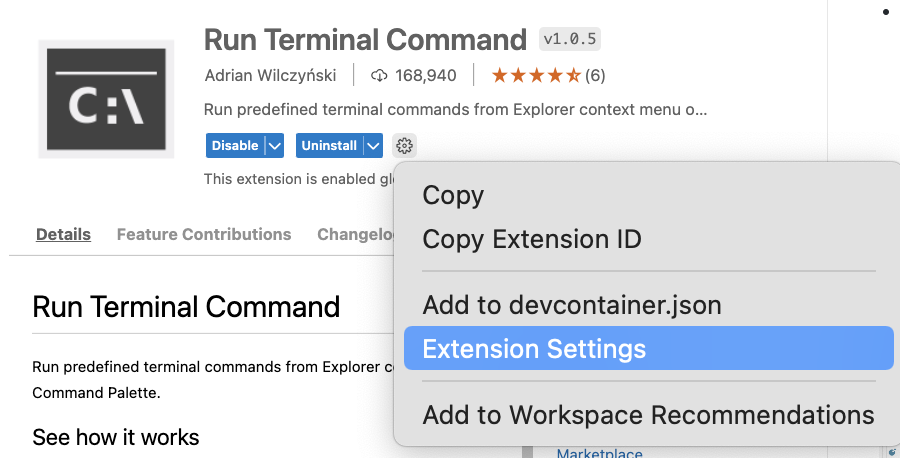
Task: Click the 'See how it works' heading
Action: (x=115, y=437)
